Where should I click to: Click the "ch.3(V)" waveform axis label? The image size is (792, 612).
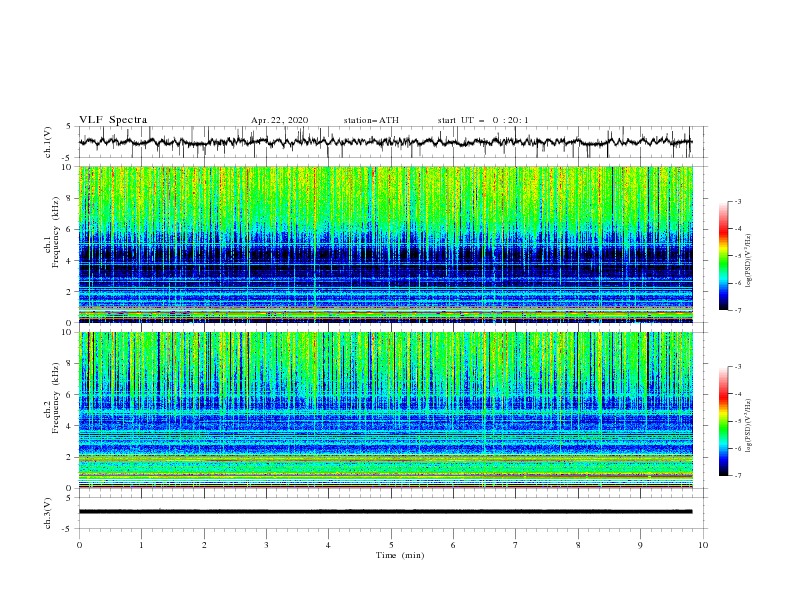48,513
